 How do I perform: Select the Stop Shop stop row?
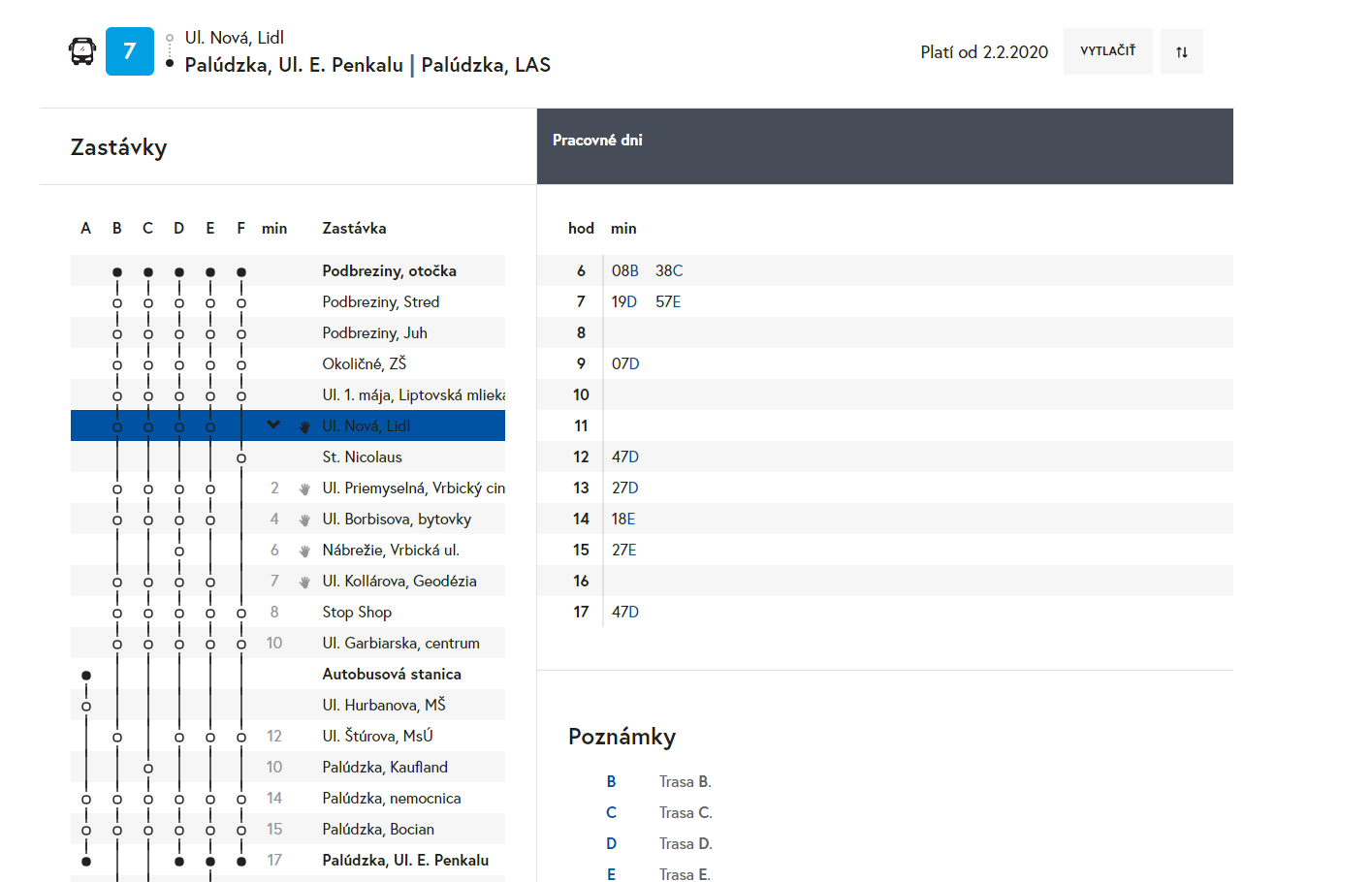[357, 613]
